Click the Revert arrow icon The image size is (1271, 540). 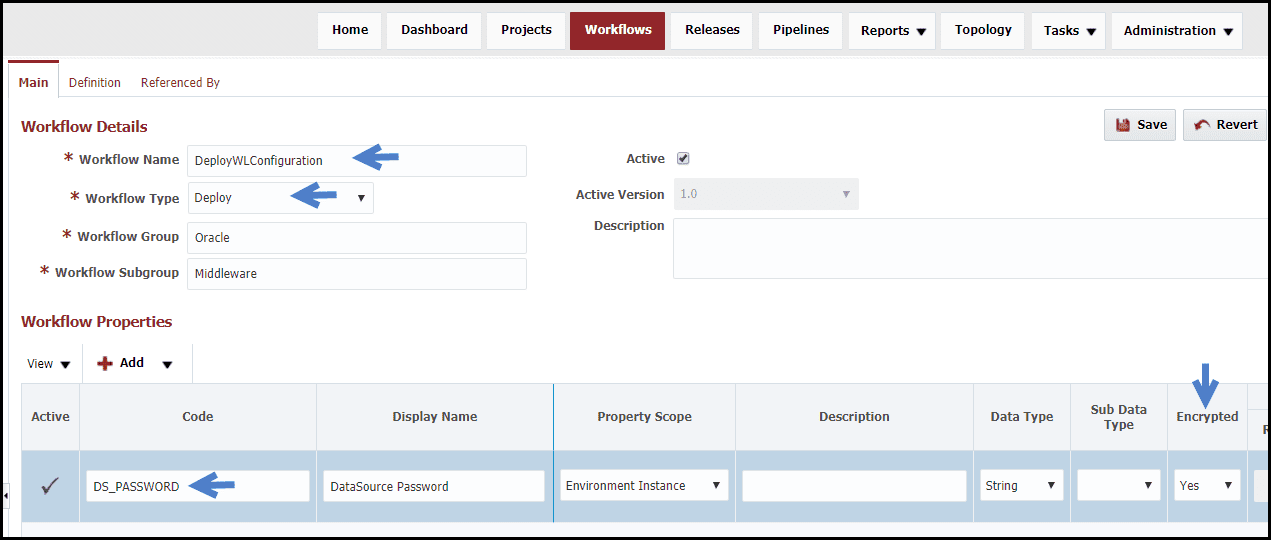(x=1201, y=125)
